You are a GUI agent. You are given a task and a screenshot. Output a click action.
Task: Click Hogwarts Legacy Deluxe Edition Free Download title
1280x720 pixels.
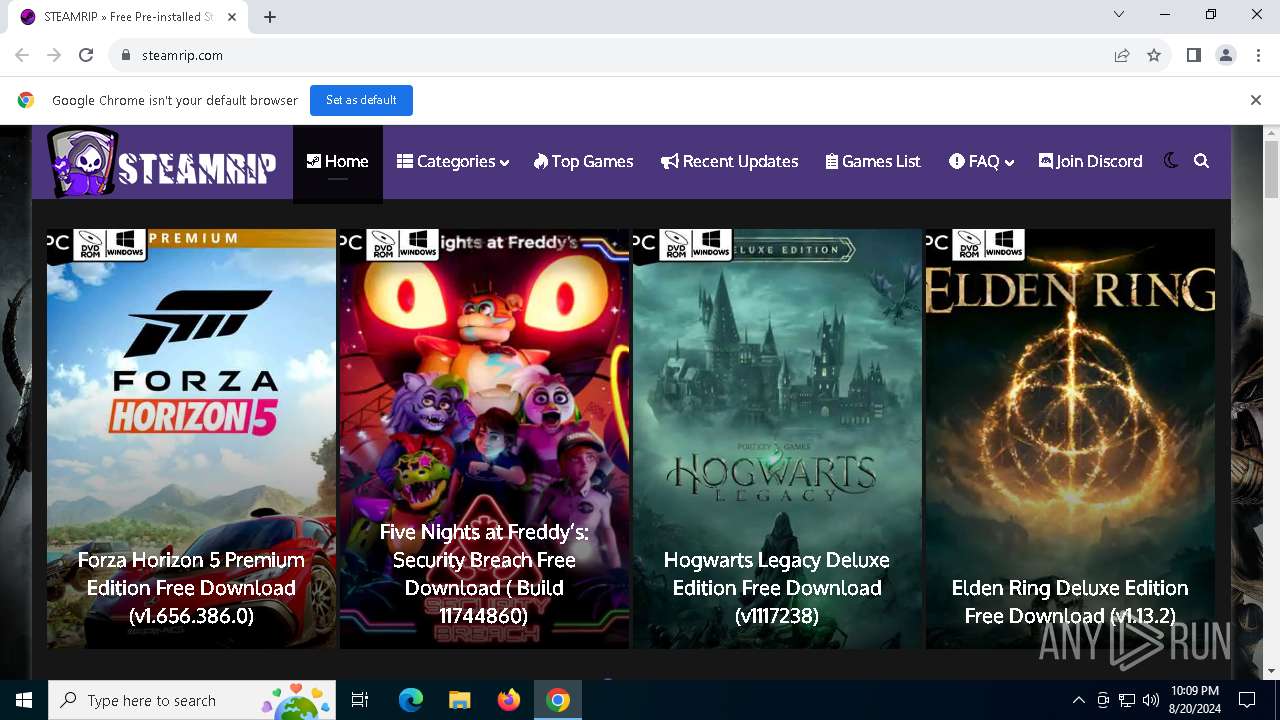(777, 588)
